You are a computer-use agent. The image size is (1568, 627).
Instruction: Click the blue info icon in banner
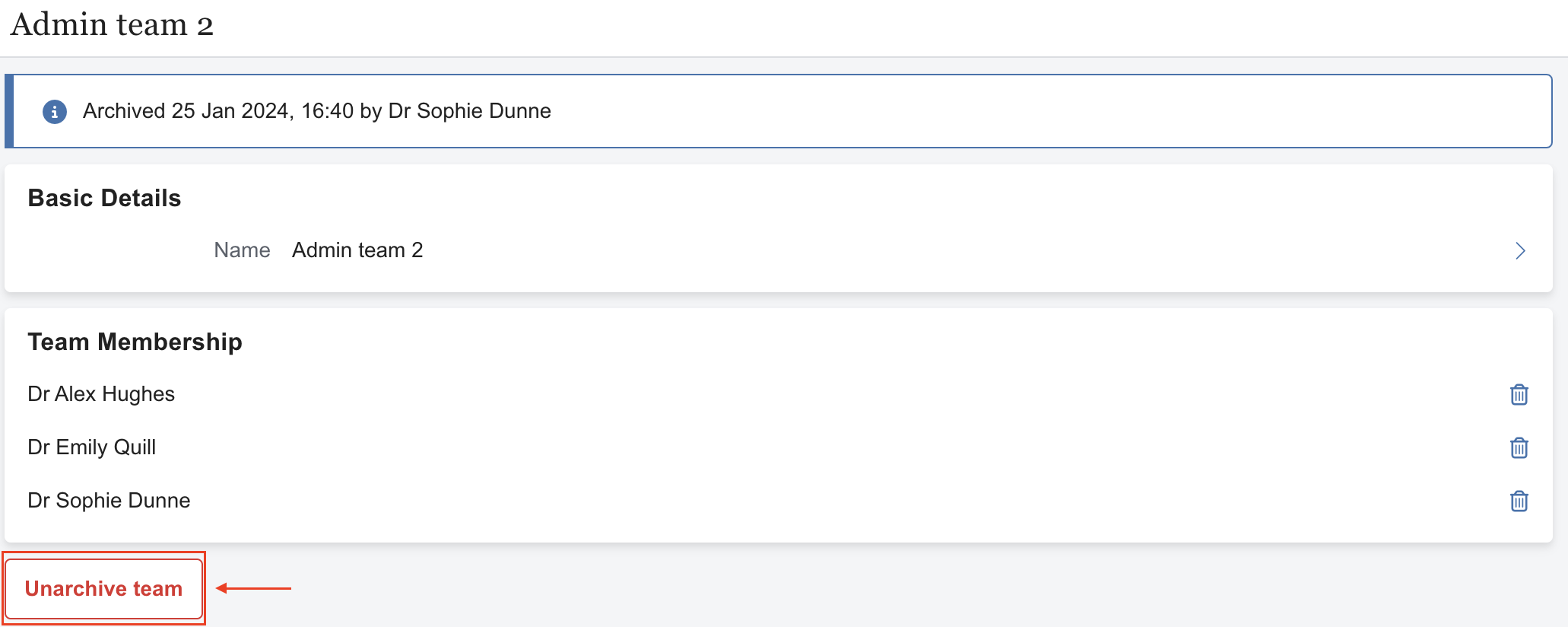click(x=54, y=111)
